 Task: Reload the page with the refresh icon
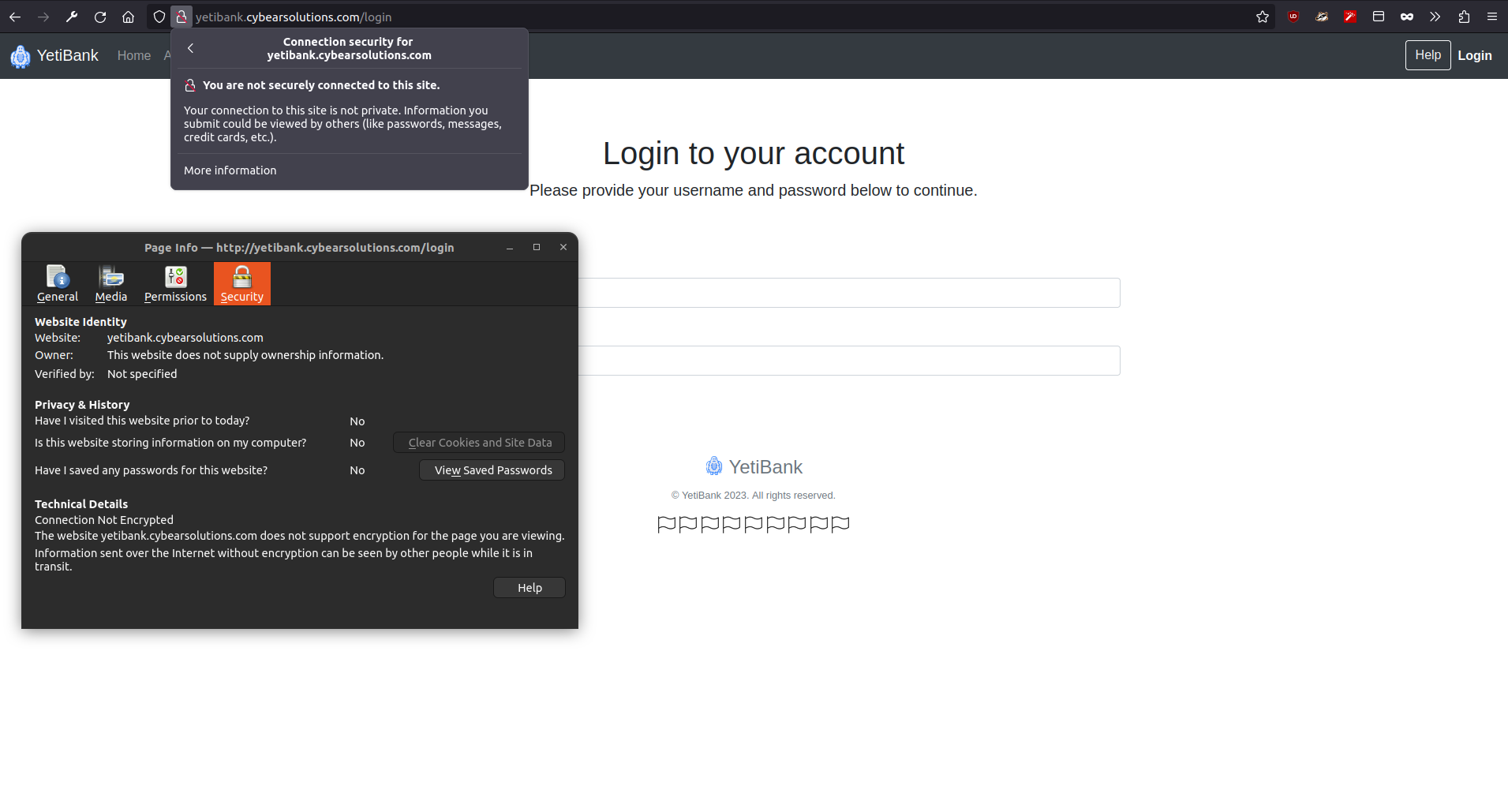[100, 17]
